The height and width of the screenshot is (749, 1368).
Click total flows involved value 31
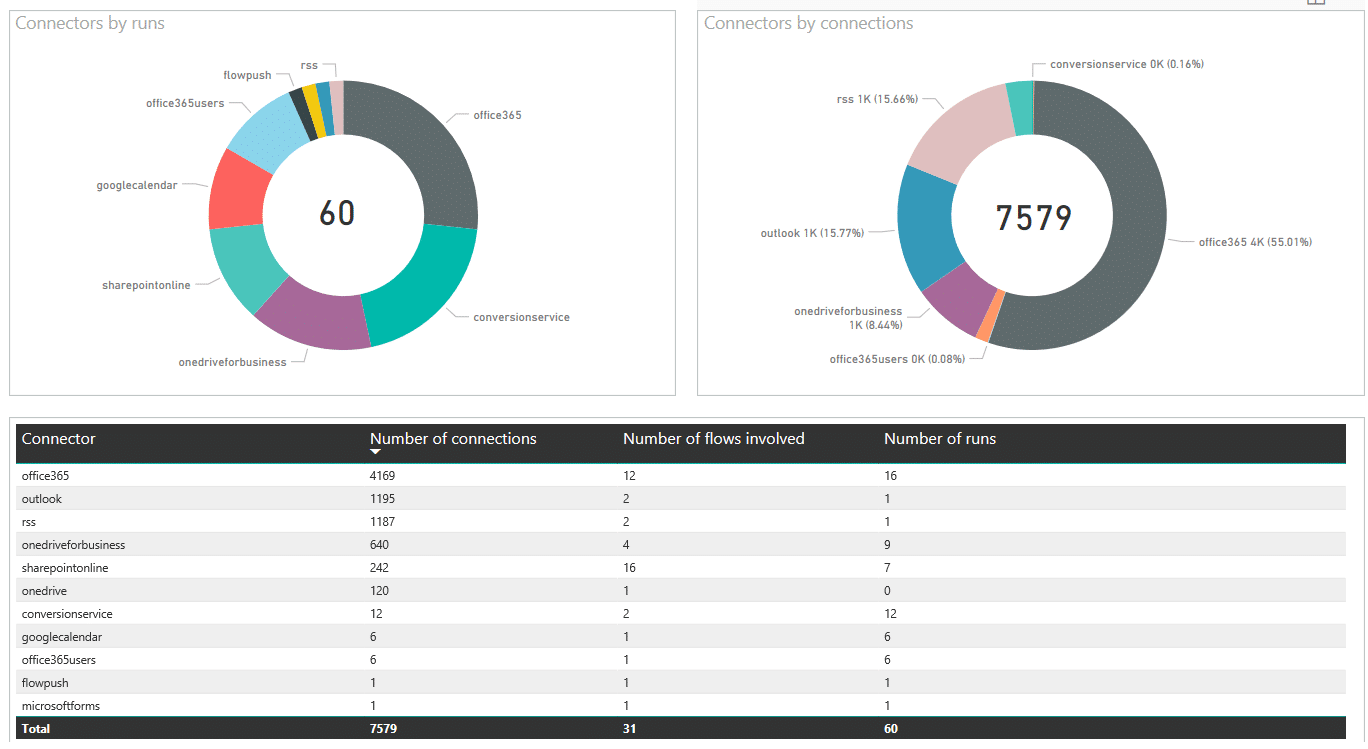pyautogui.click(x=630, y=729)
